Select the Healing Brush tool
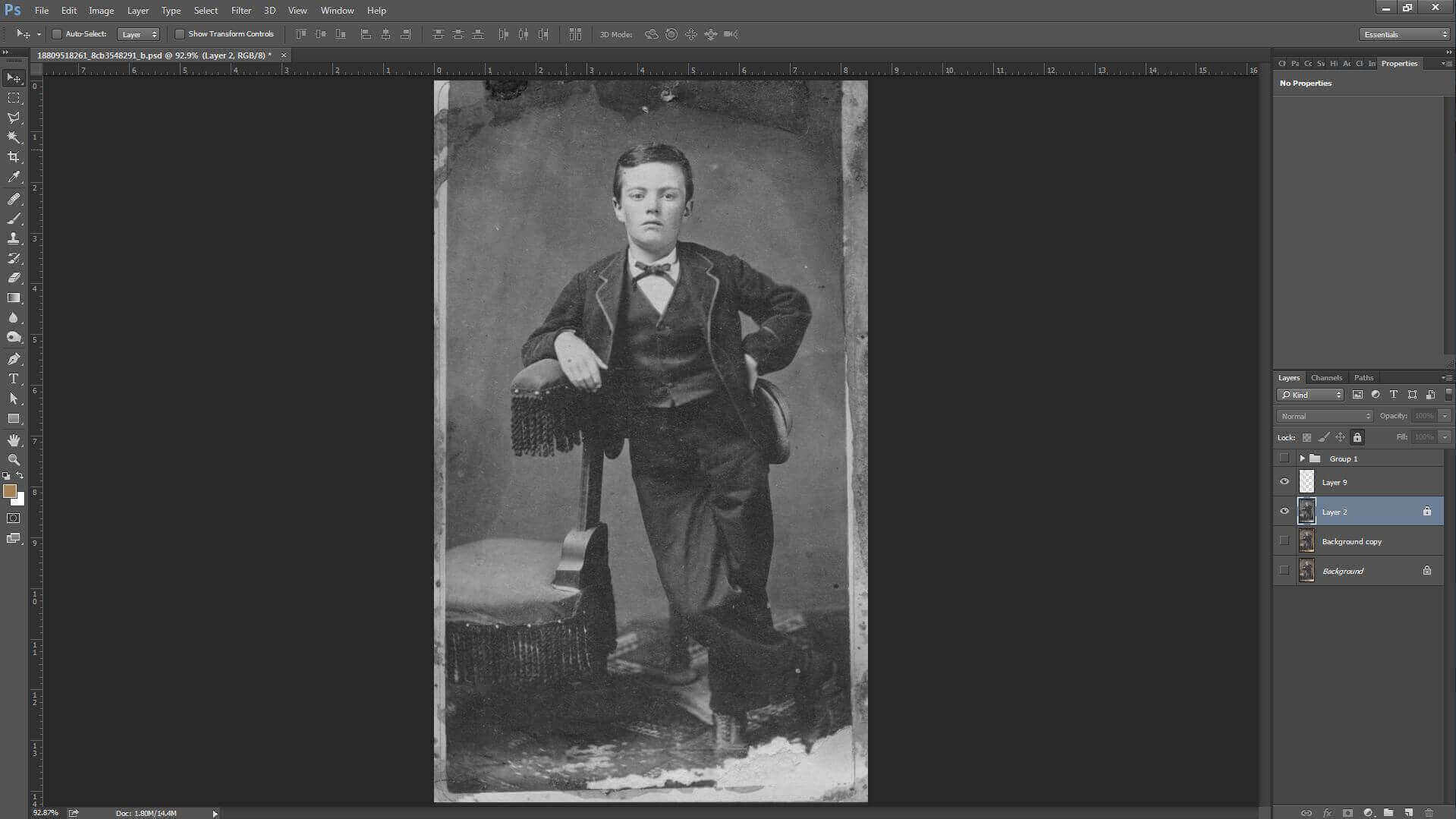Viewport: 1456px width, 819px height. click(x=14, y=199)
